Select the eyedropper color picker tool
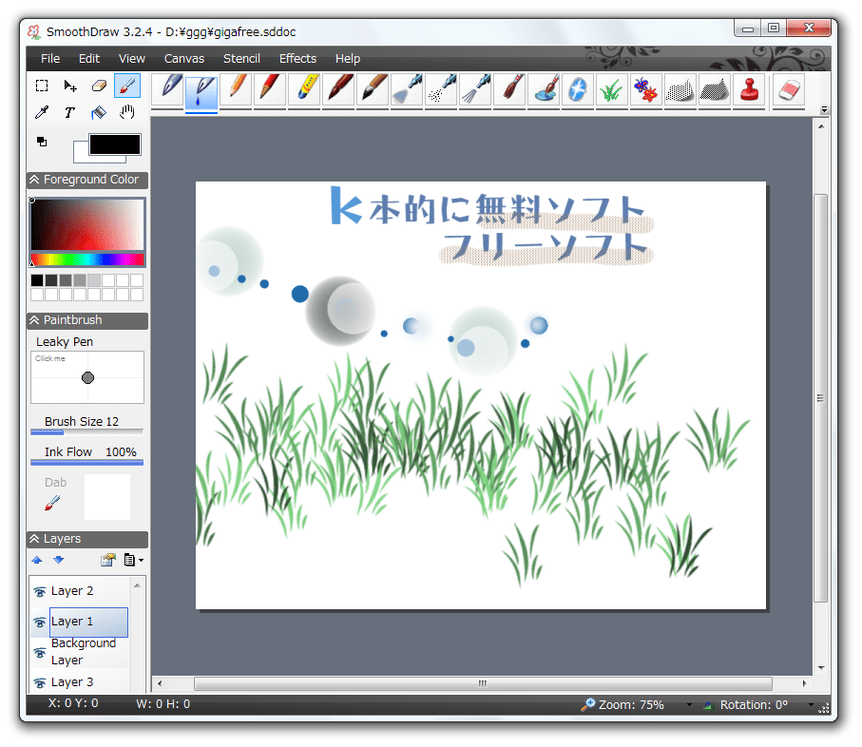The image size is (862, 747). (42, 113)
